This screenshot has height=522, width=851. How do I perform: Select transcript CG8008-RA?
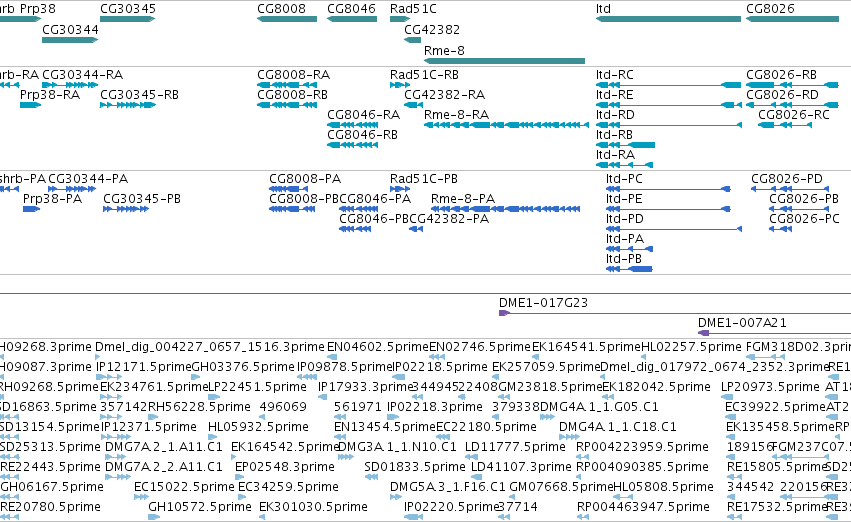pyautogui.click(x=287, y=85)
